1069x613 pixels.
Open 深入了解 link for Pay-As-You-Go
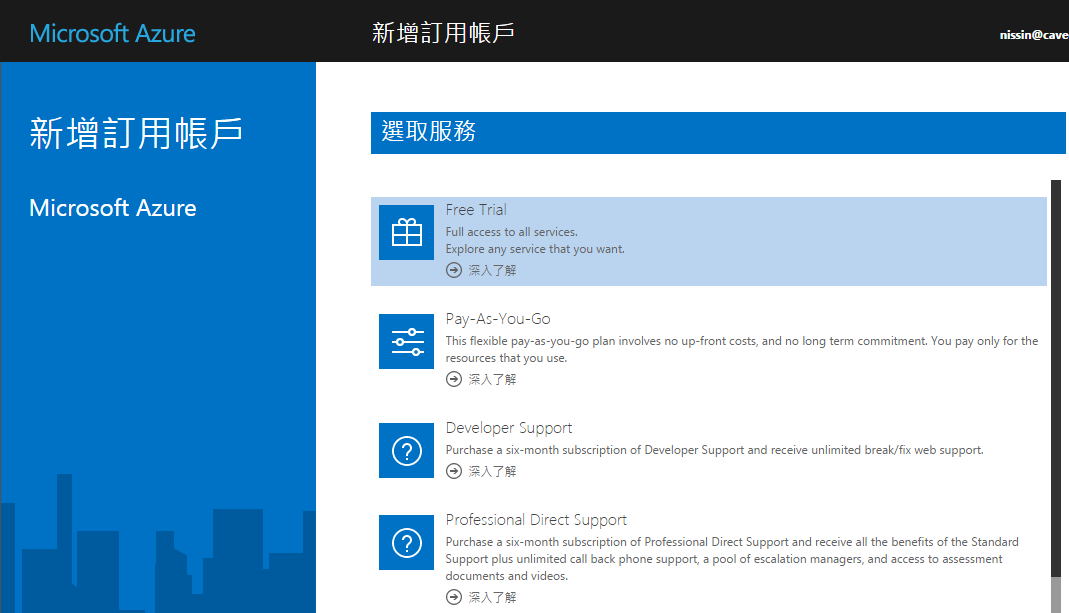click(x=492, y=380)
